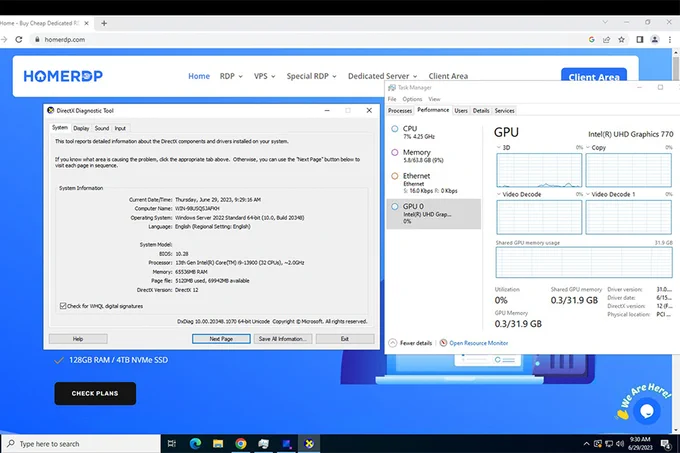This screenshot has width=680, height=453.
Task: Open the 3D graph engine dropdown
Action: (x=499, y=147)
